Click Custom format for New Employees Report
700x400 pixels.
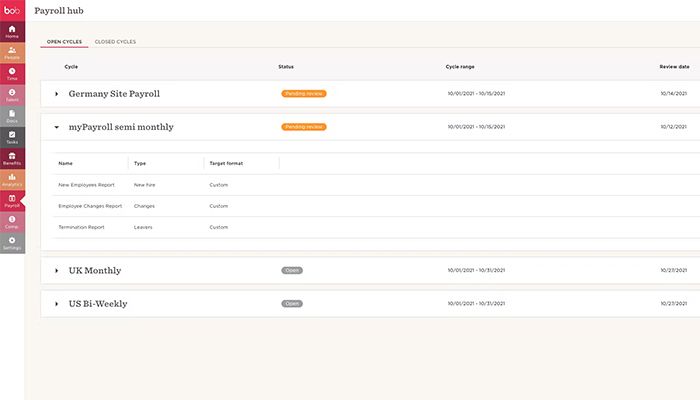pyautogui.click(x=218, y=185)
